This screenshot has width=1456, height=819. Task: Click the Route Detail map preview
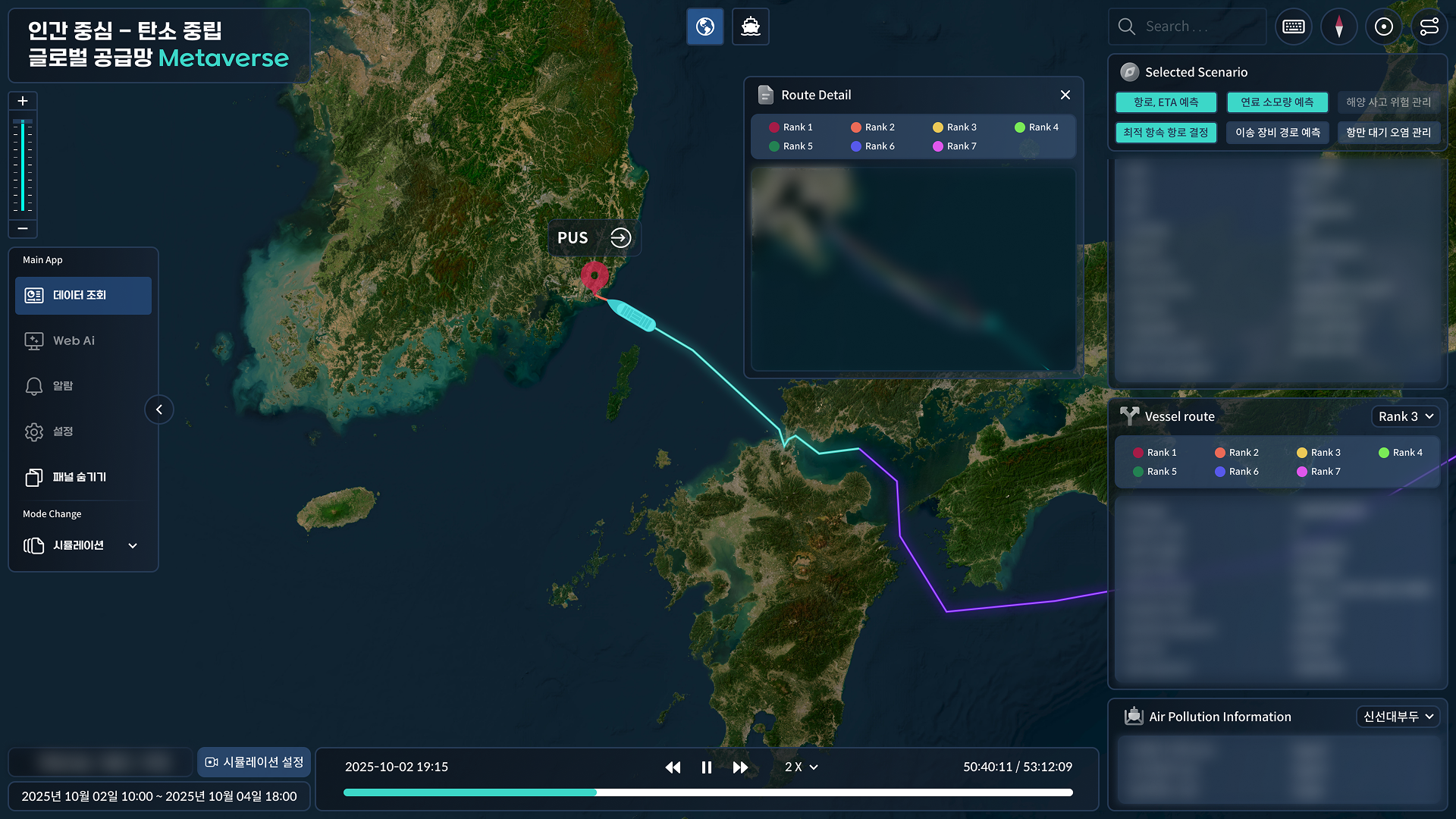tap(913, 268)
